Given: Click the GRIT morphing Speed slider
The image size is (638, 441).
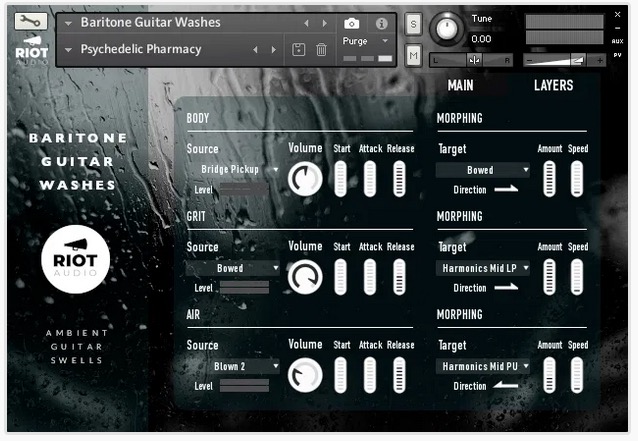Looking at the screenshot, I should coord(577,277).
